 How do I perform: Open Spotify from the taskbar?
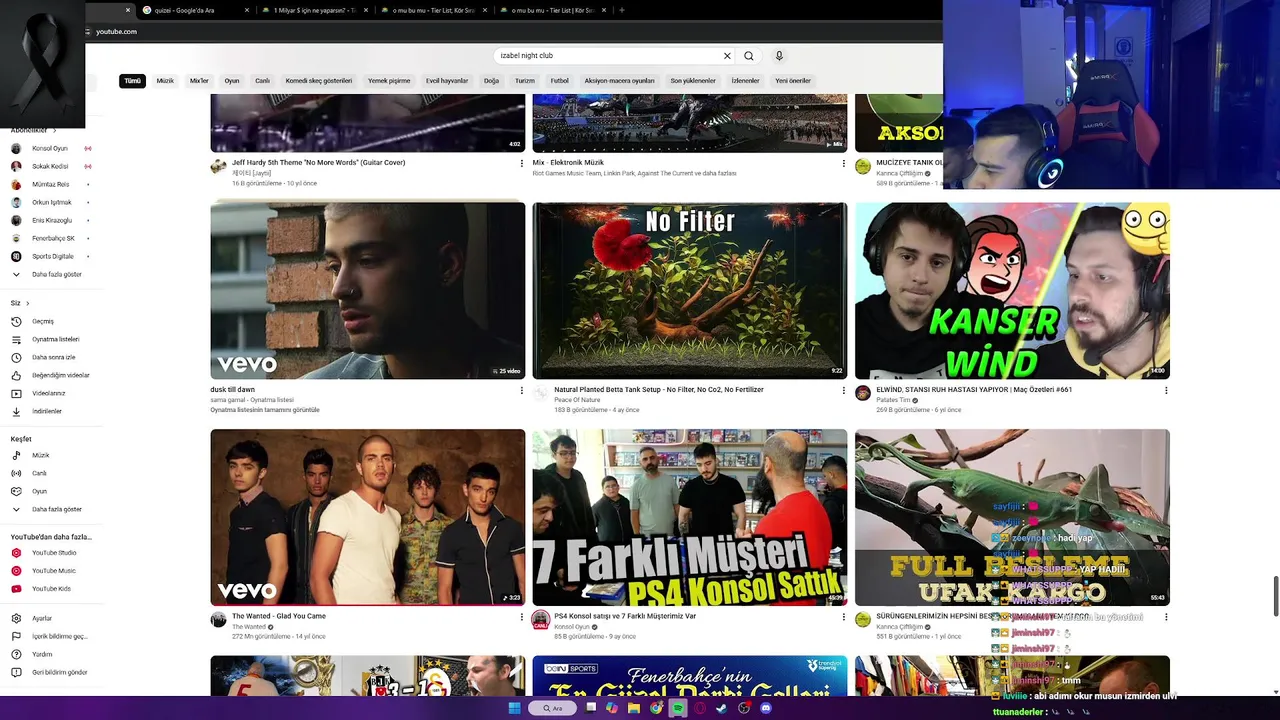[678, 708]
